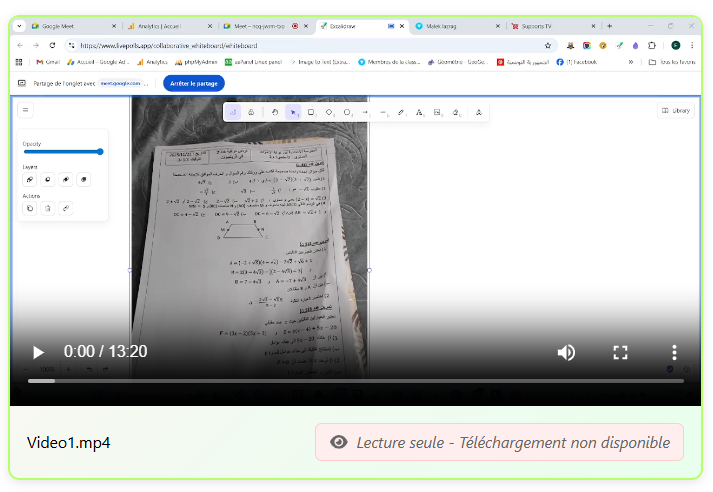The height and width of the screenshot is (492, 713).
Task: Open Excalidraw hamburger menu
Action: tap(25, 110)
